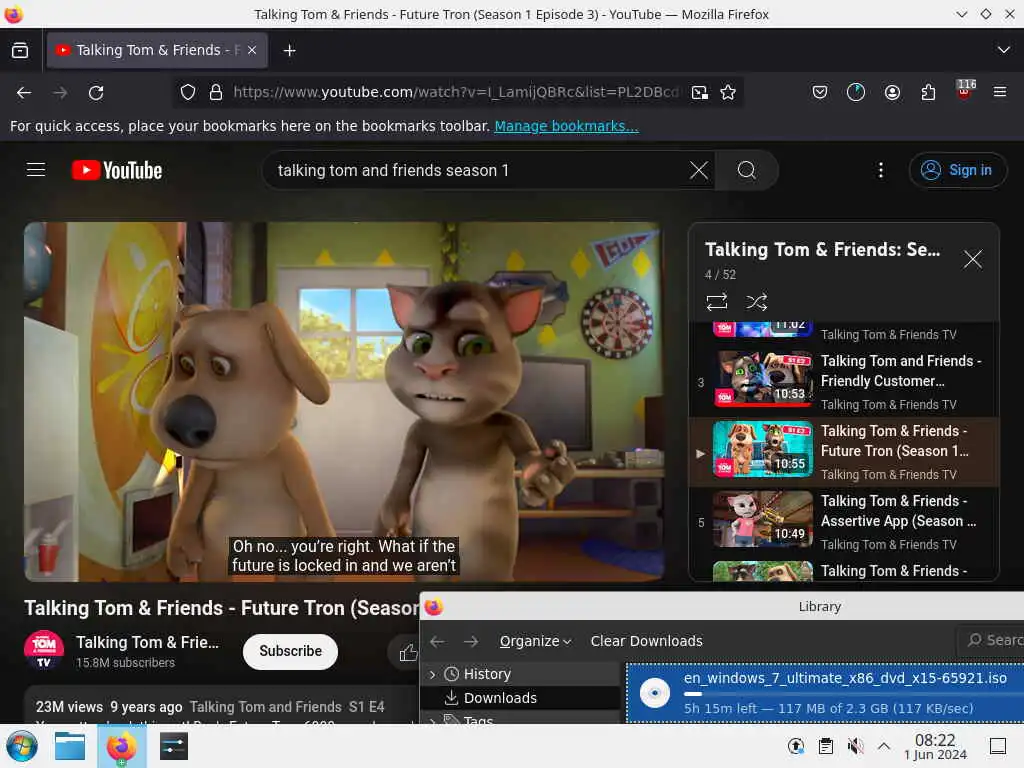Expand History tree in Library
Viewport: 1024px width, 768px height.
point(432,674)
